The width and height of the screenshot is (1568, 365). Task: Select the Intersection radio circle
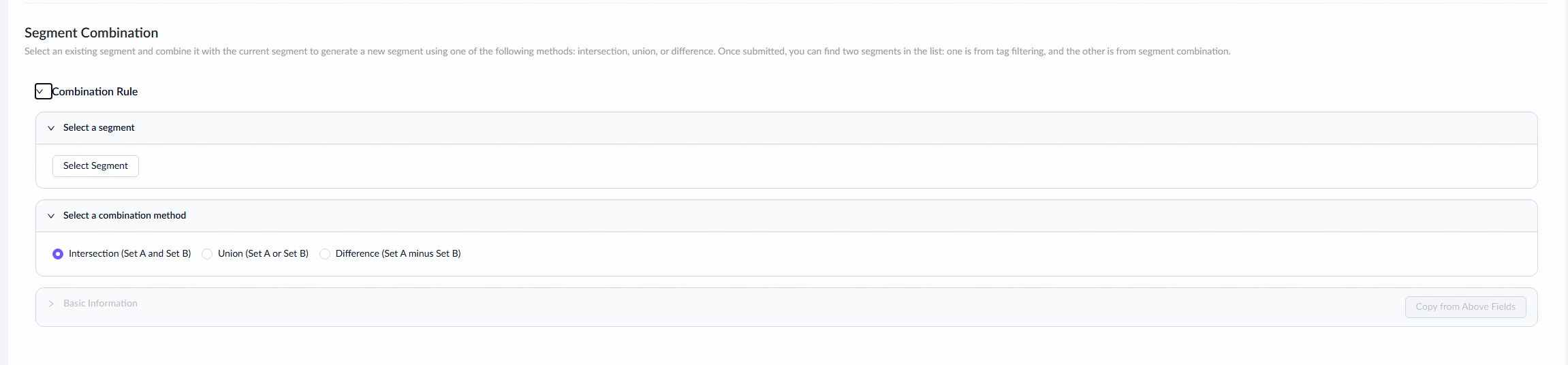coord(58,254)
